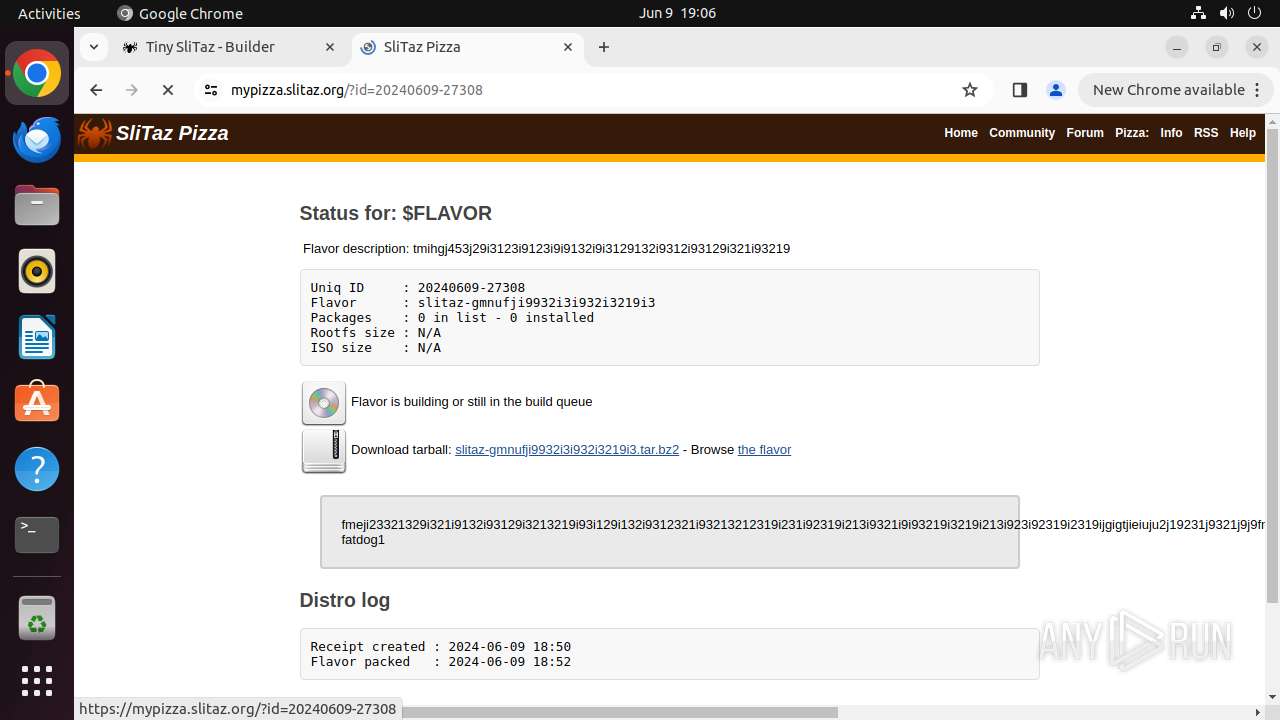Click the CD disc build status icon

point(324,403)
